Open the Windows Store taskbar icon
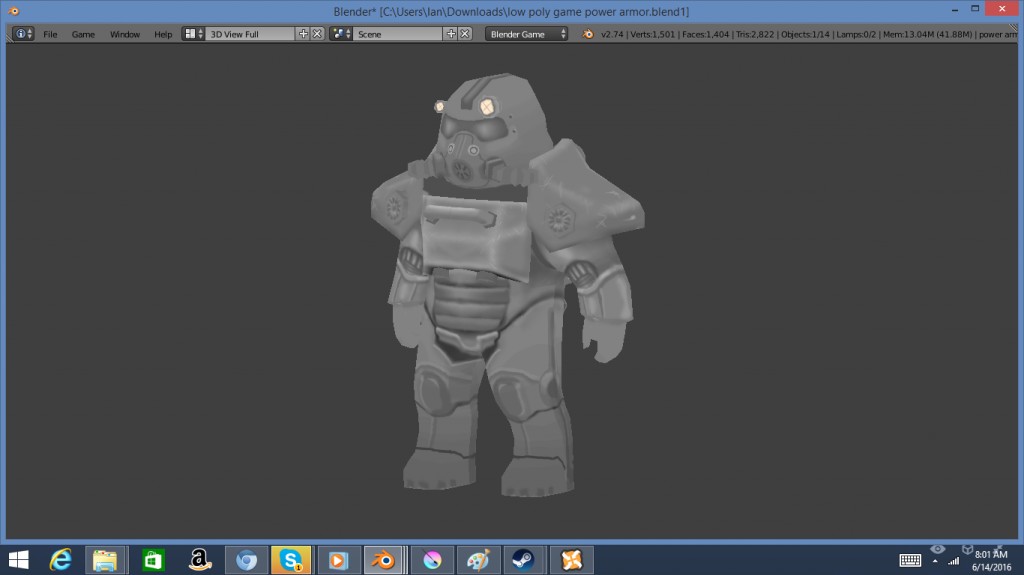Image resolution: width=1024 pixels, height=575 pixels. pyautogui.click(x=153, y=560)
